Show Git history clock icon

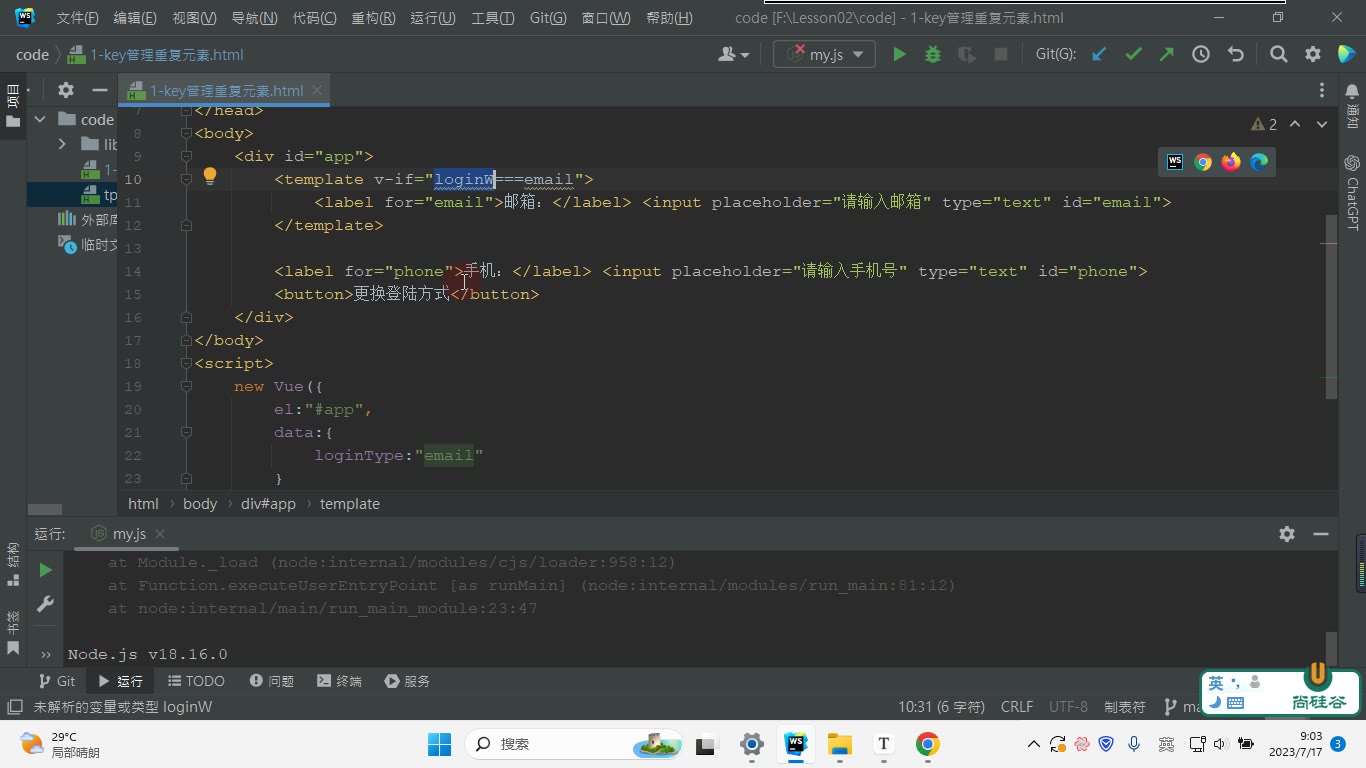[x=1201, y=55]
